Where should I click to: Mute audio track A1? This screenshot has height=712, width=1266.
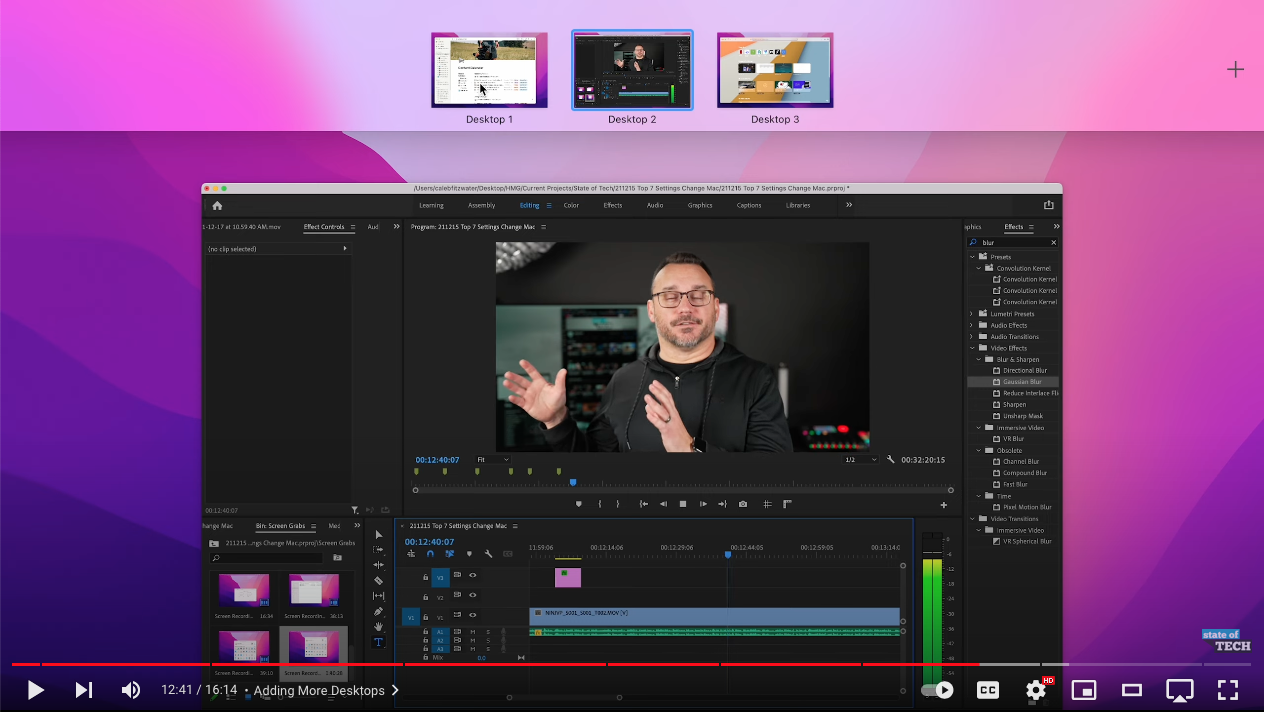tap(473, 632)
